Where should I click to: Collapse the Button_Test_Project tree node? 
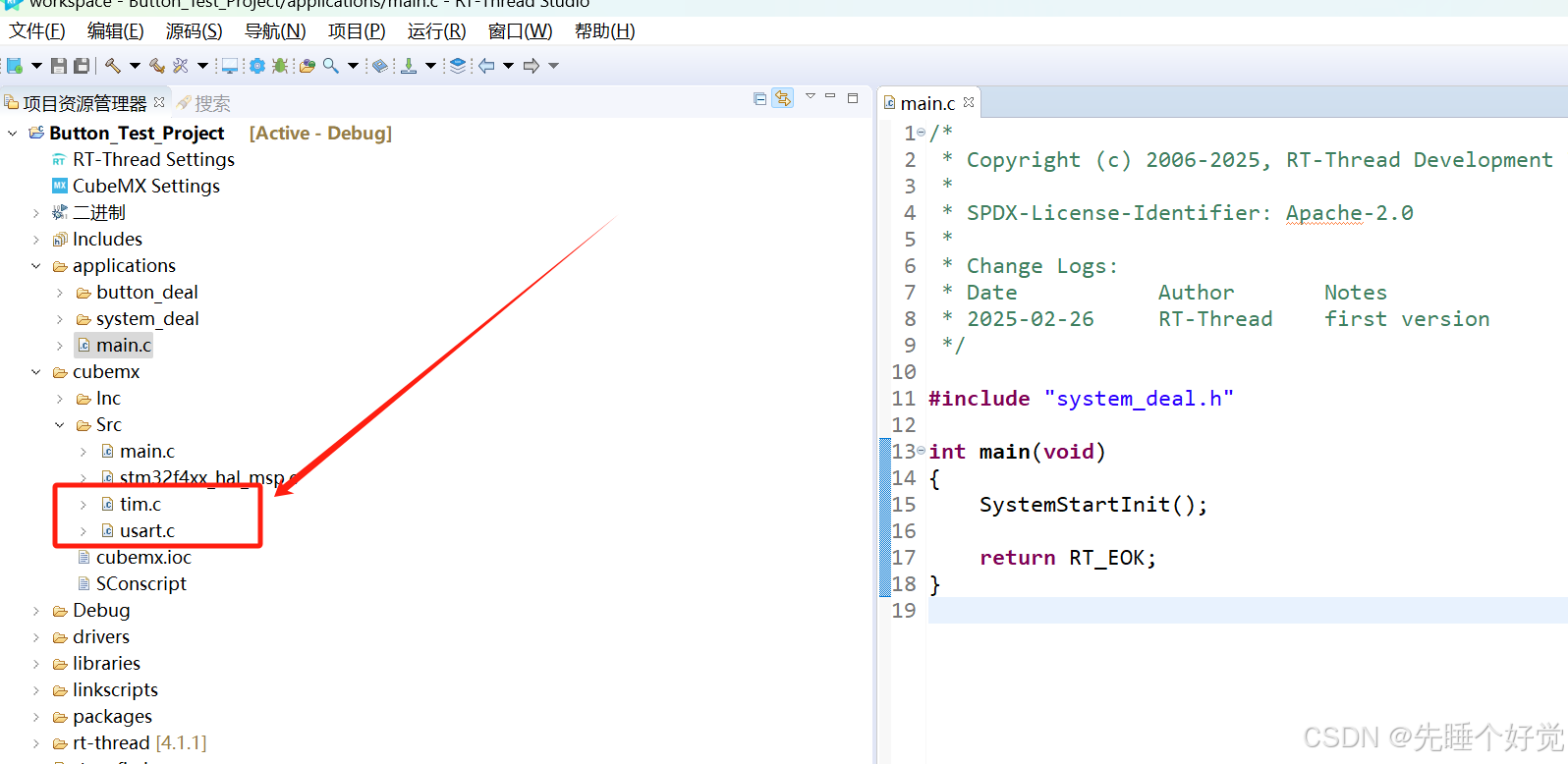click(x=13, y=133)
